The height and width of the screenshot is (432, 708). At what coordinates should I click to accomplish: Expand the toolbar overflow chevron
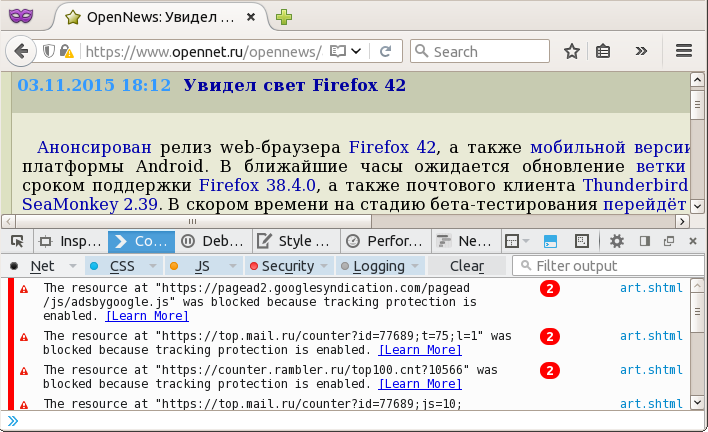641,51
